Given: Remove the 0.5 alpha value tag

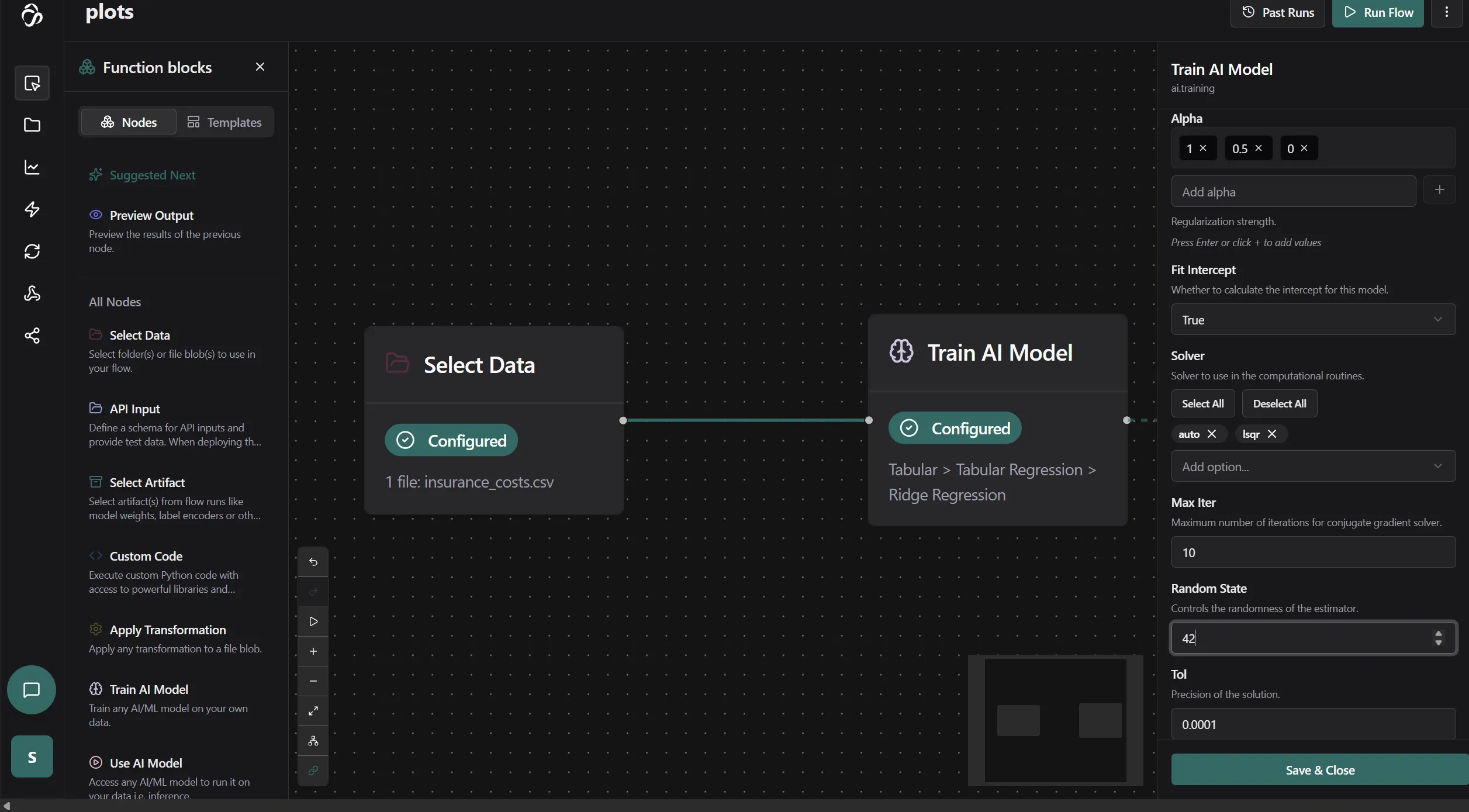Looking at the screenshot, I should 1259,148.
